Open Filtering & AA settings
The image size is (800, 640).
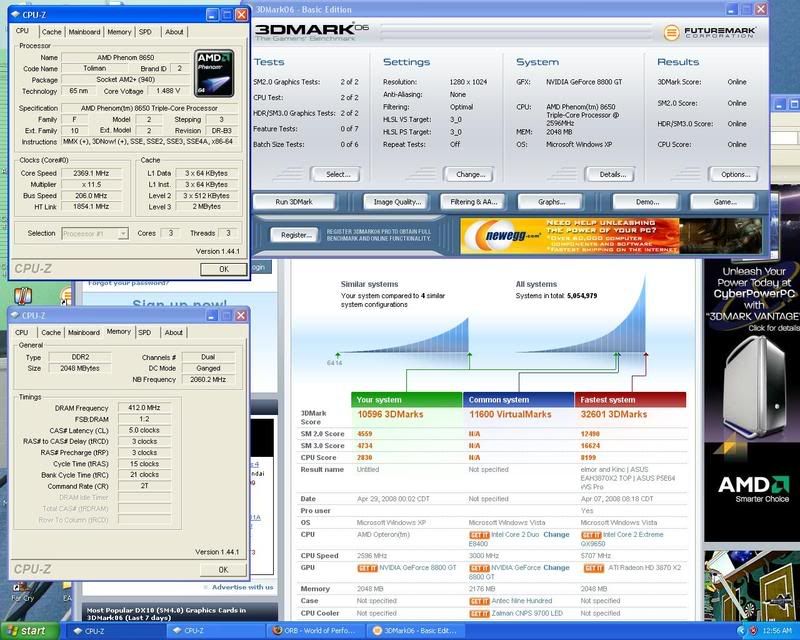coord(476,201)
